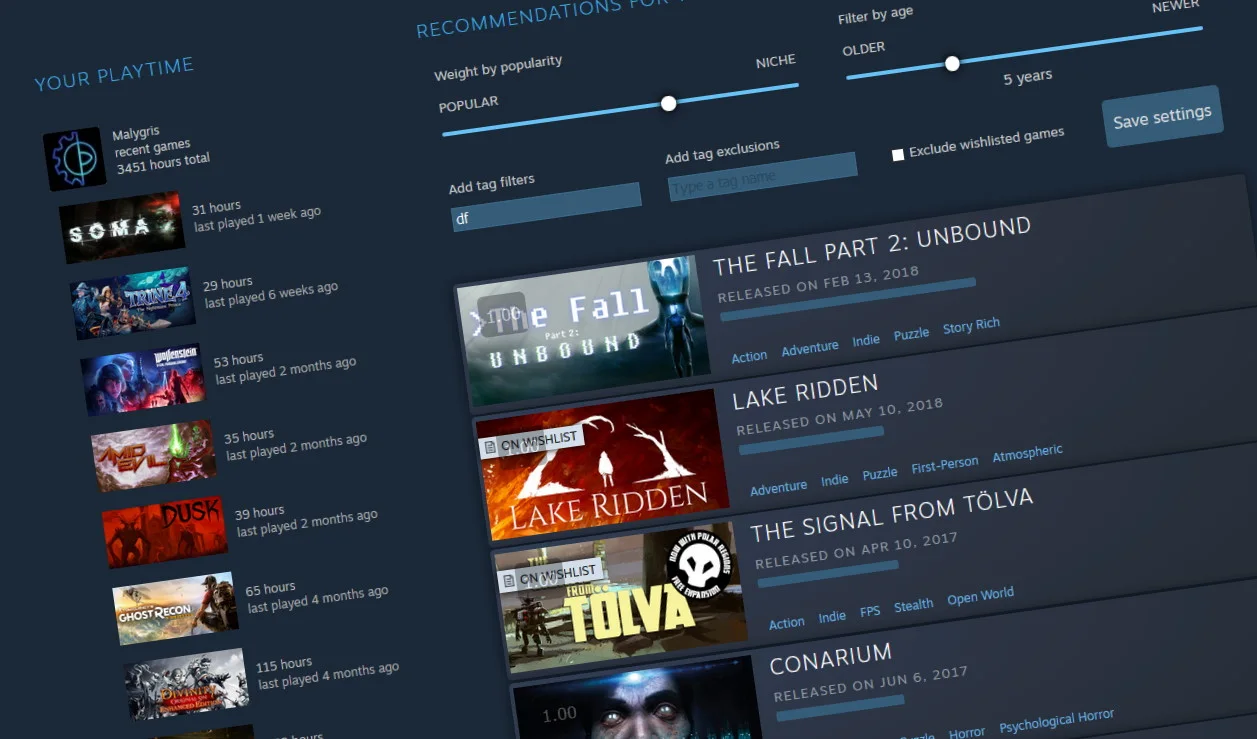Select the Open World tag

pos(980,595)
